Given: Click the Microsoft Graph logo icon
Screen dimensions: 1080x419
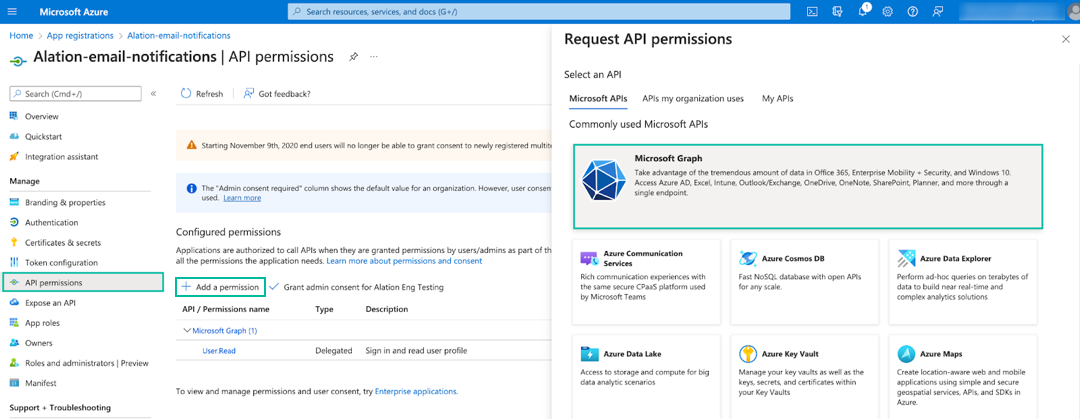Looking at the screenshot, I should 603,179.
